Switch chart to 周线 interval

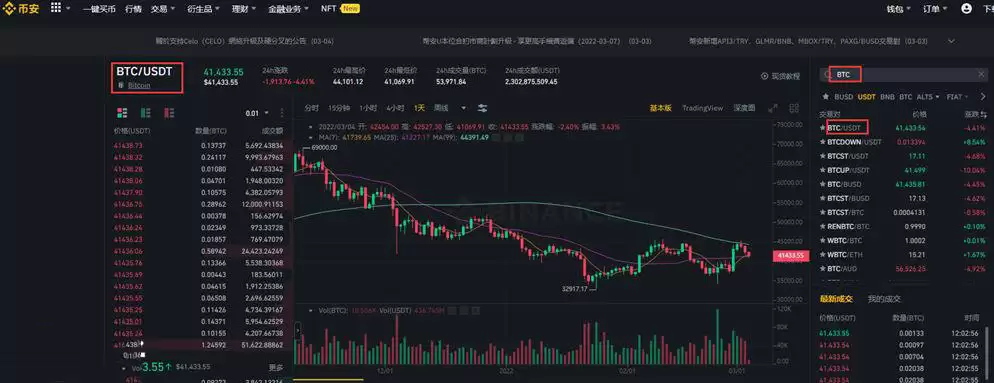point(441,108)
